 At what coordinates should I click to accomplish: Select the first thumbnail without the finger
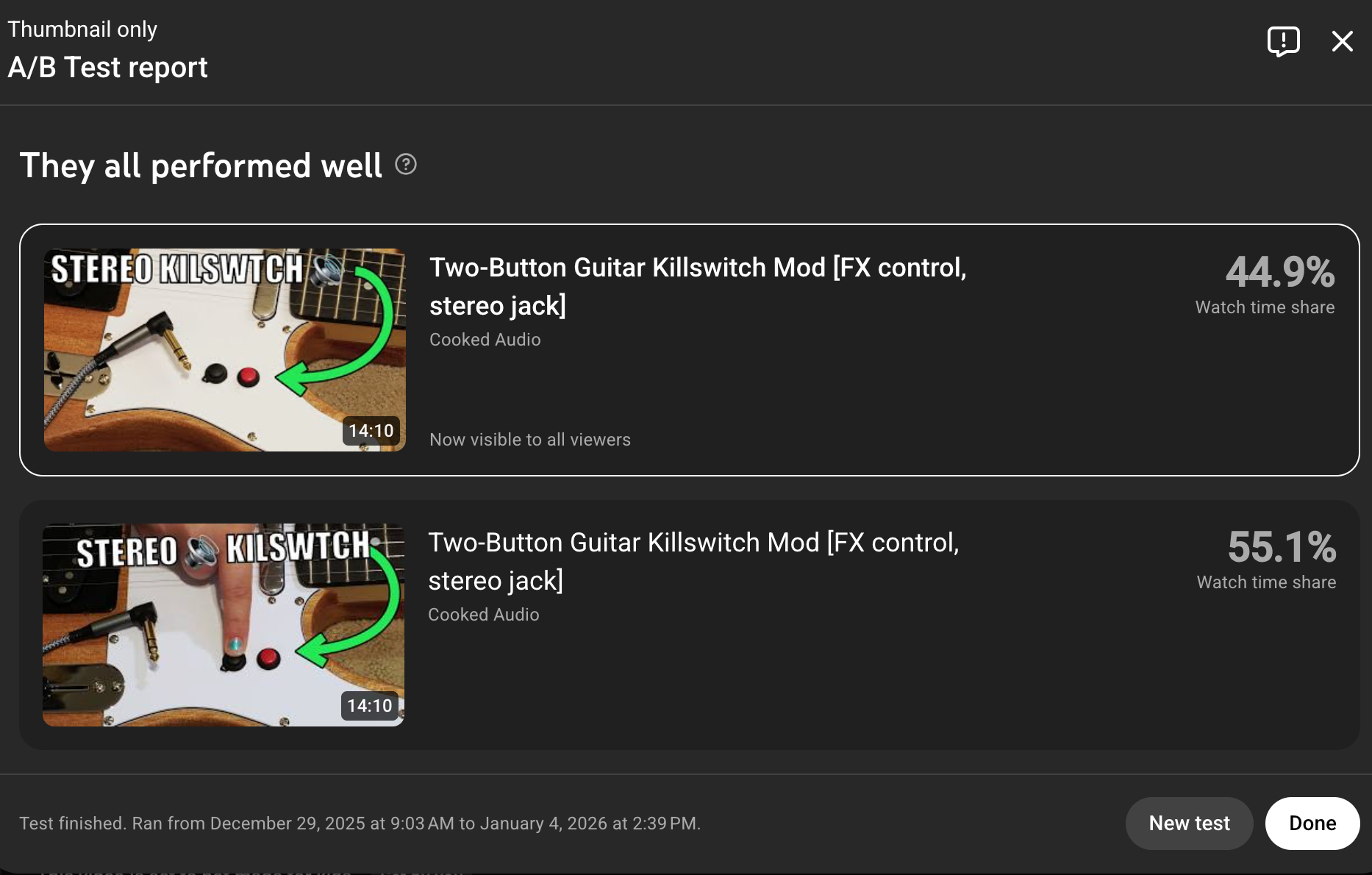point(225,350)
